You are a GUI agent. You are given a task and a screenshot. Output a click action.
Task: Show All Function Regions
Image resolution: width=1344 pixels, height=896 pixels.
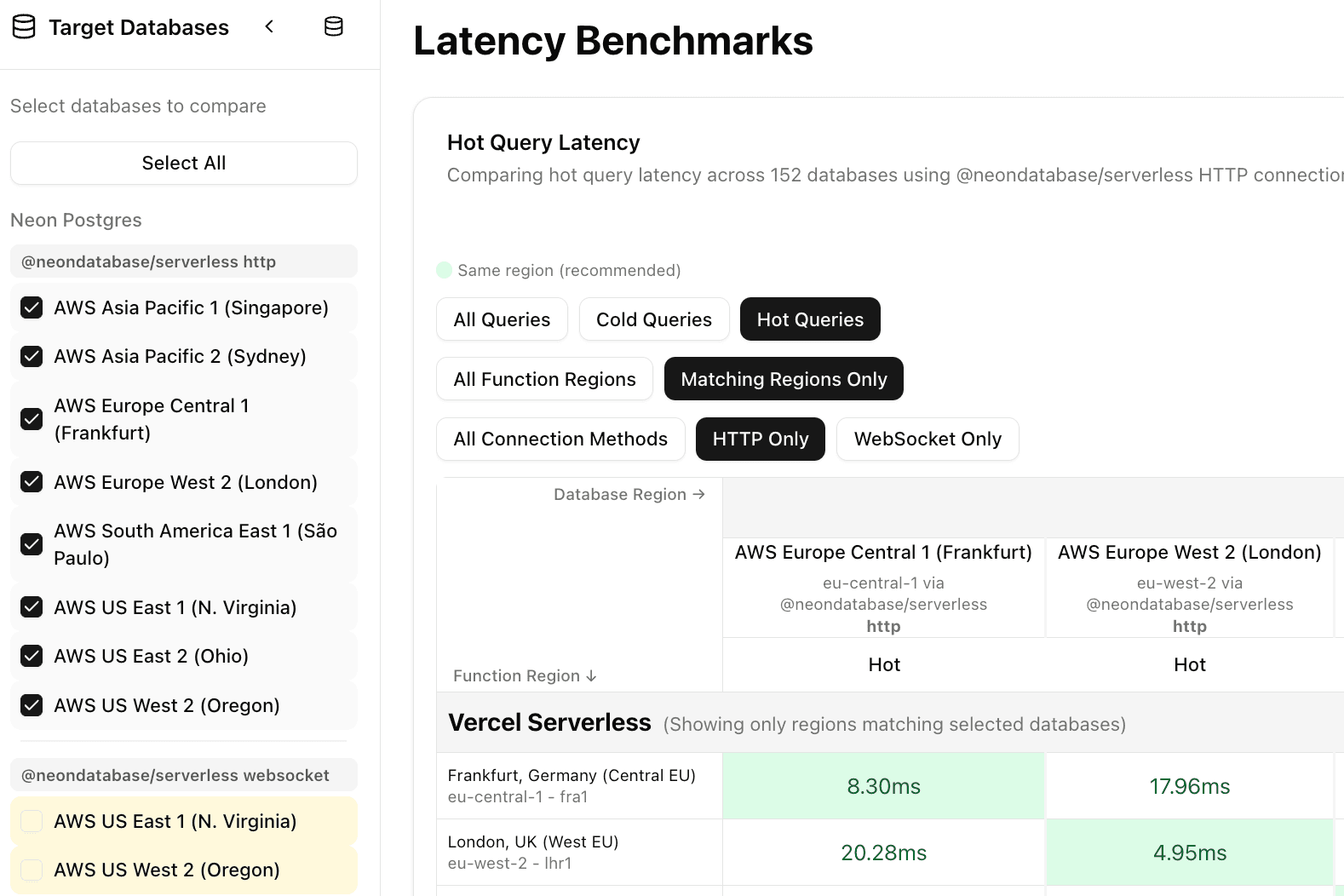tap(544, 379)
